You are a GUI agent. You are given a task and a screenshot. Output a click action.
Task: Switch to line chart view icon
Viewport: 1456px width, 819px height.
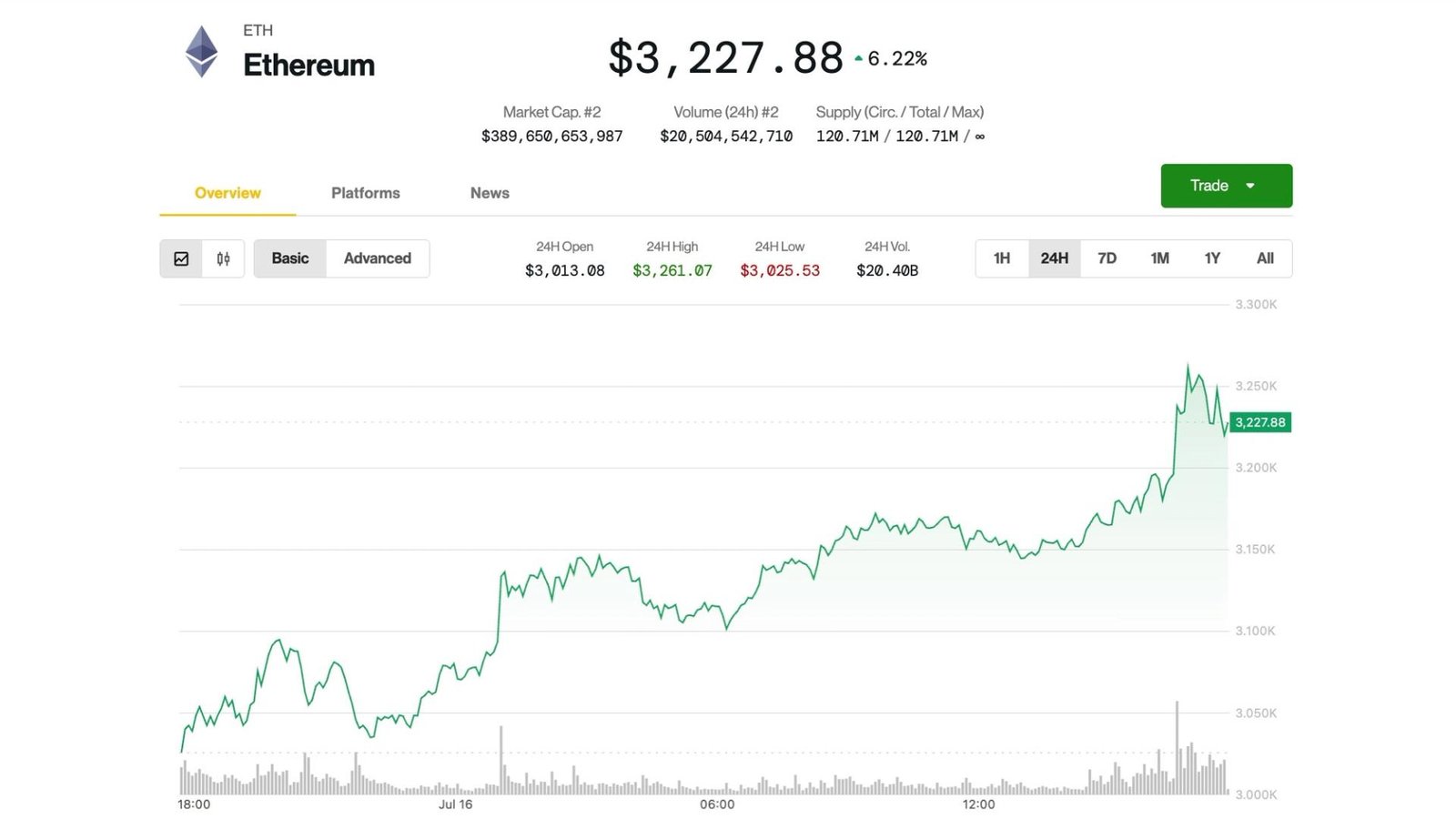(x=181, y=258)
